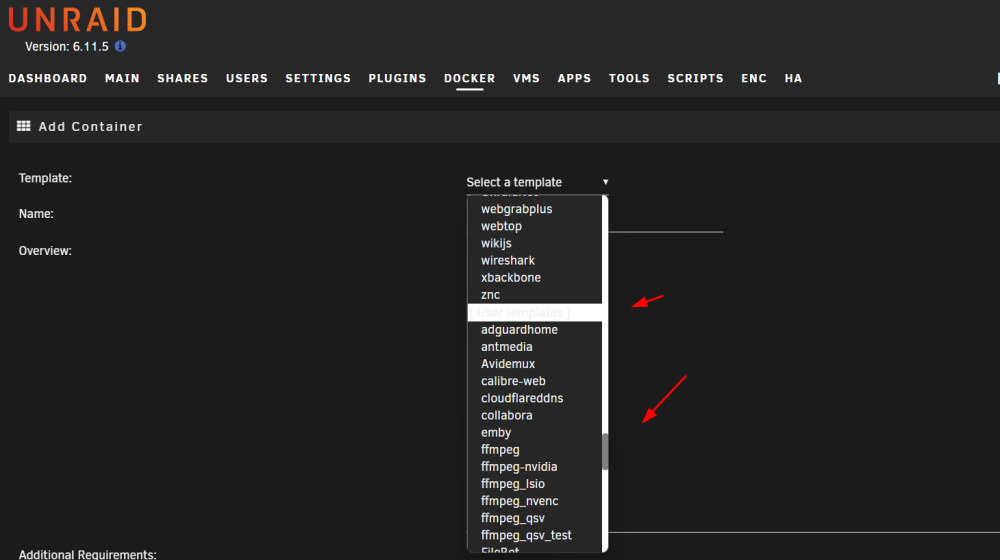Go to the Users tab
Screen dimensions: 1000x560
pyautogui.click(x=247, y=78)
